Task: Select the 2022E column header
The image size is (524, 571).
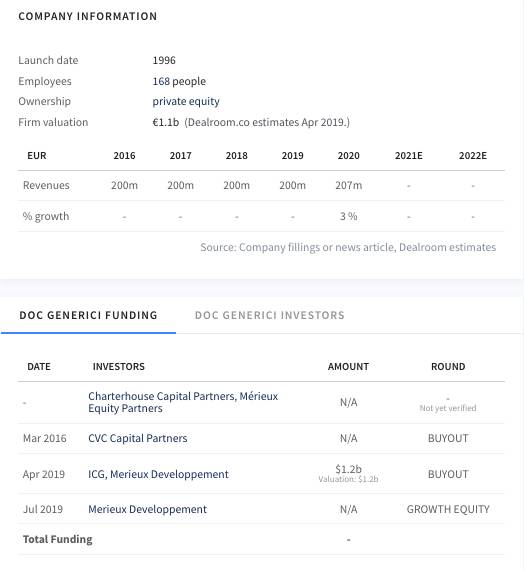Action: 473,155
